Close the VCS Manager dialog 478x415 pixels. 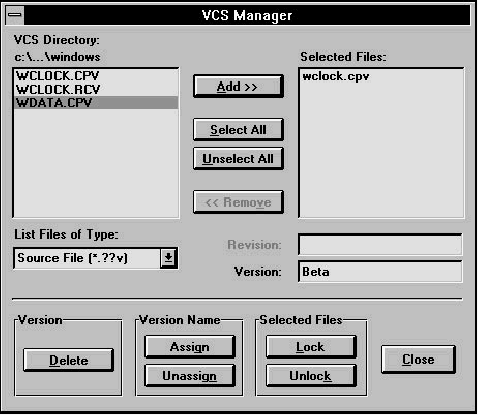(x=418, y=359)
